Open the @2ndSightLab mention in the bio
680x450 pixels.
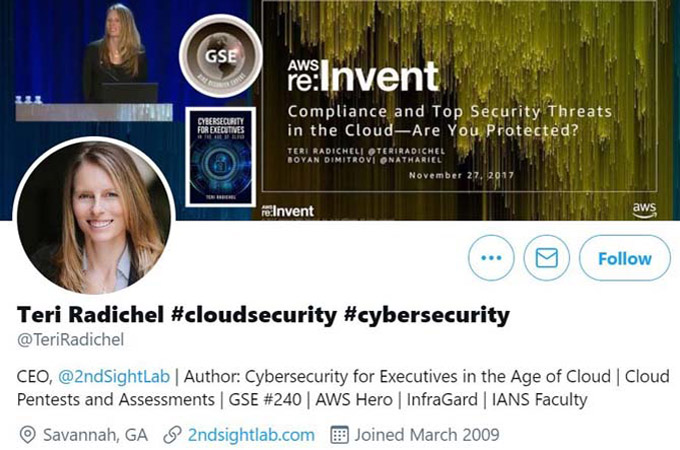point(114,376)
